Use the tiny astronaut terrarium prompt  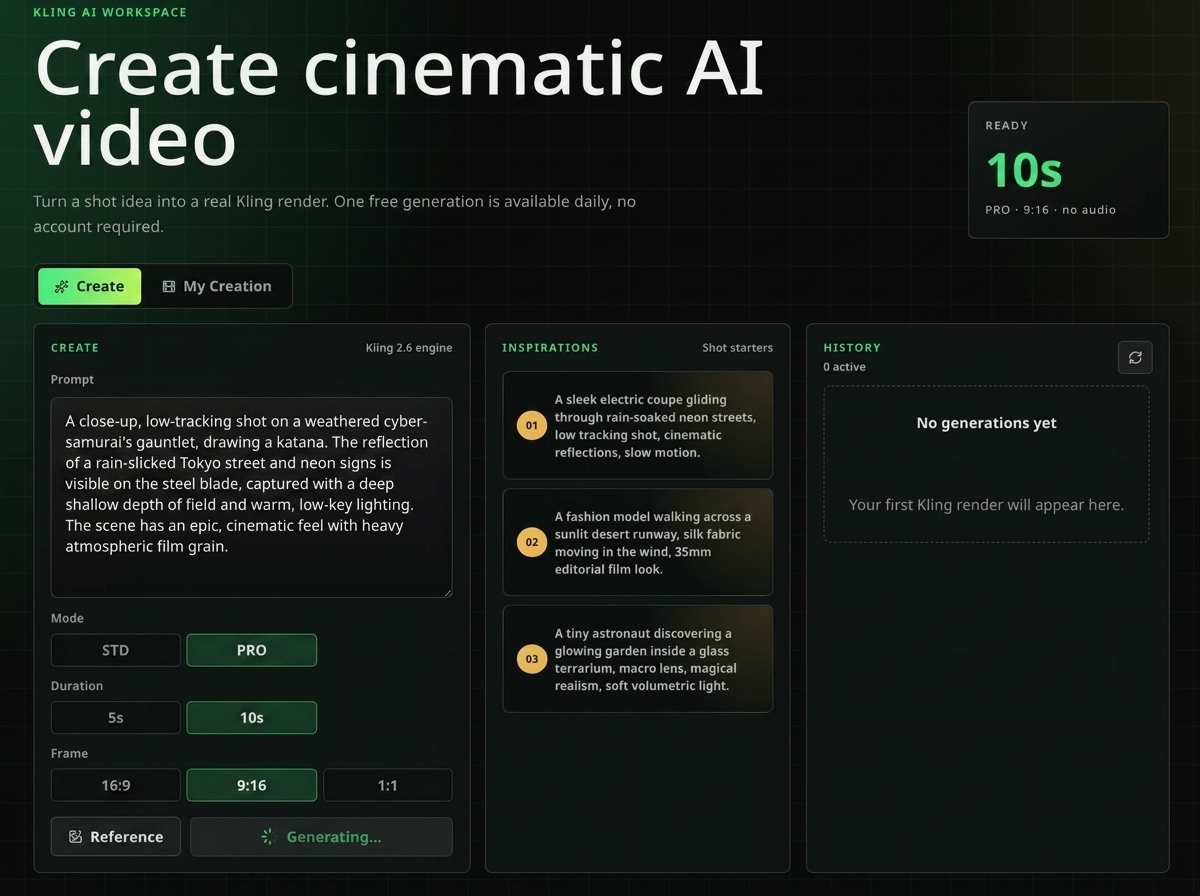pyautogui.click(x=638, y=659)
